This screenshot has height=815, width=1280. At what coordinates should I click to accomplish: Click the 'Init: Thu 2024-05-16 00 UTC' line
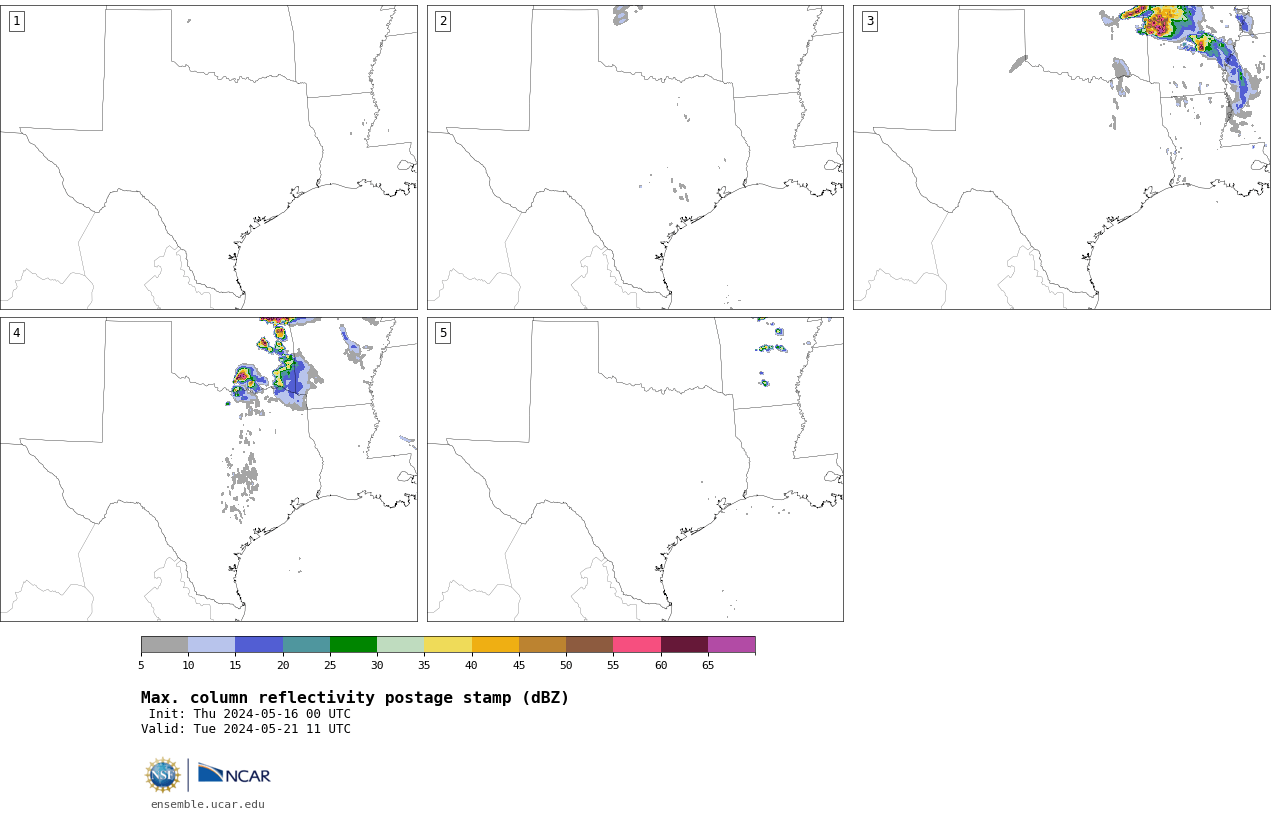coord(249,714)
